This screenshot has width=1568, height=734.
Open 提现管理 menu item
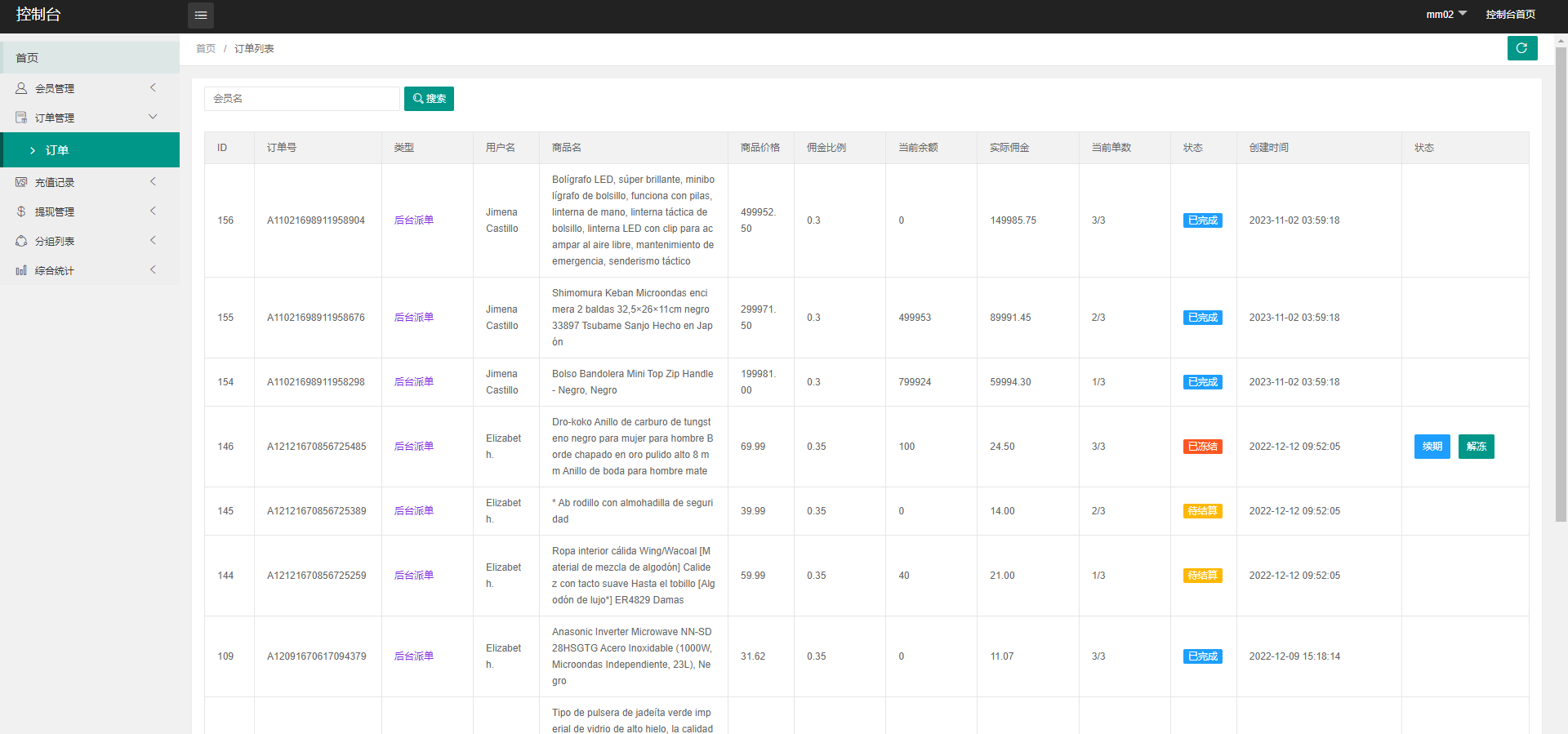[x=90, y=211]
